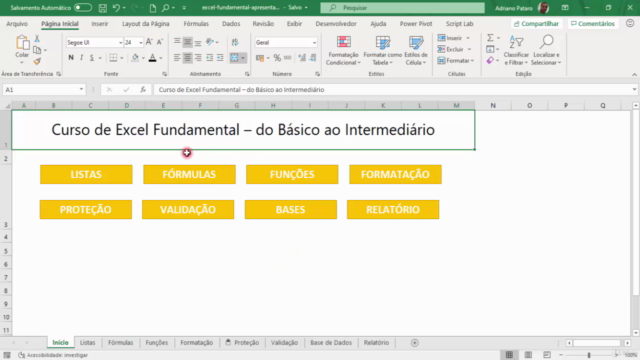Switch to Page Break Preview icon
The width and height of the screenshot is (640, 360).
pos(547,355)
